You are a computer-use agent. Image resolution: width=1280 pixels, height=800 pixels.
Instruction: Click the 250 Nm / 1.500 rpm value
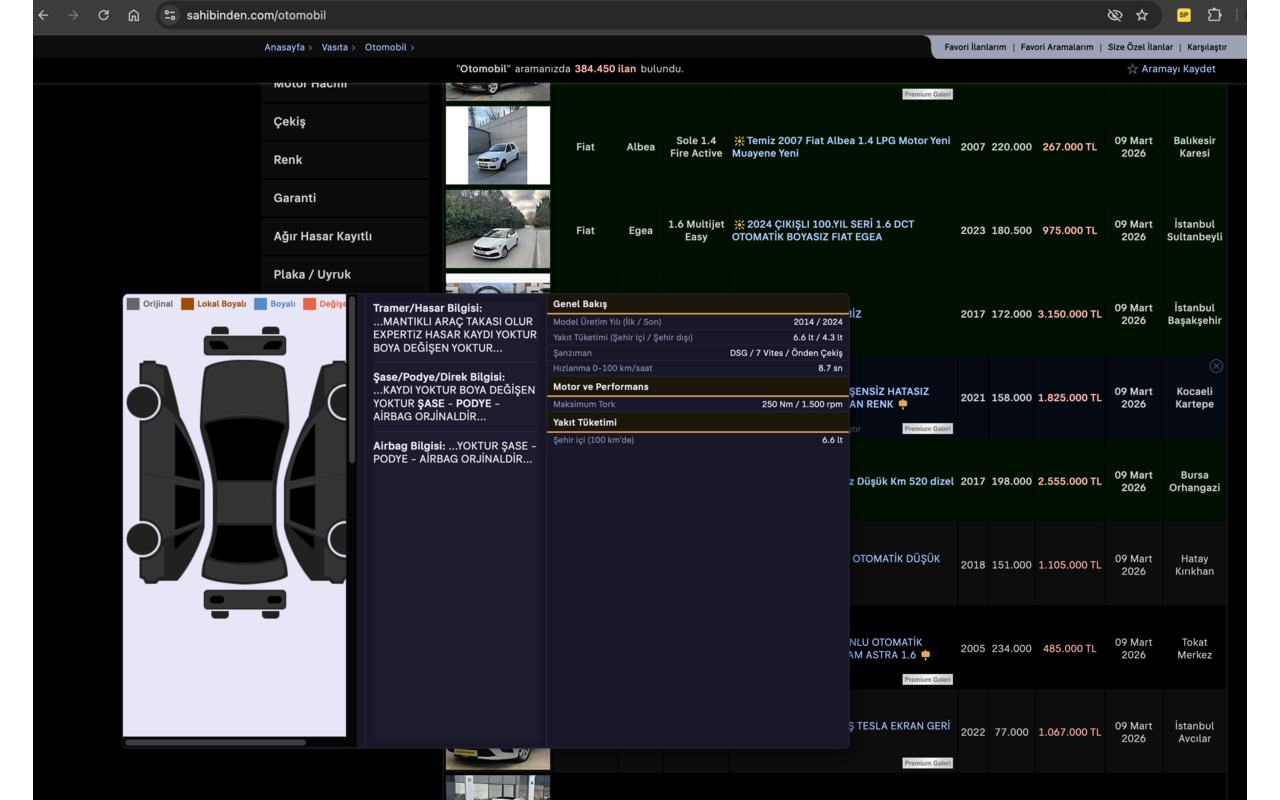tap(802, 404)
